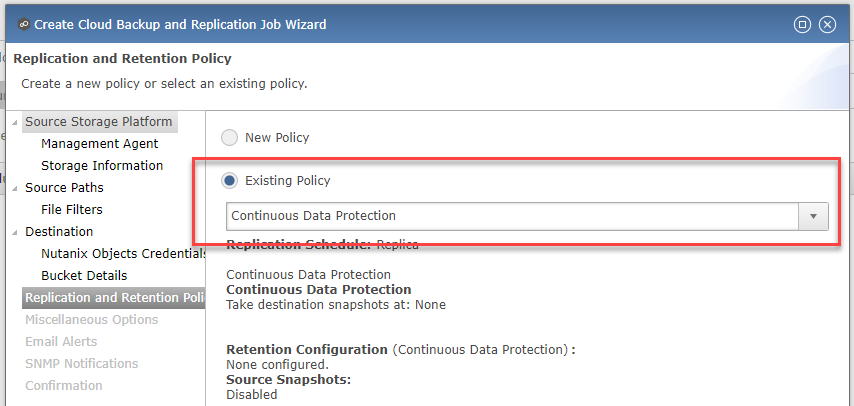Collapse the Source Paths tree node
The height and width of the screenshot is (406, 854).
[14, 188]
